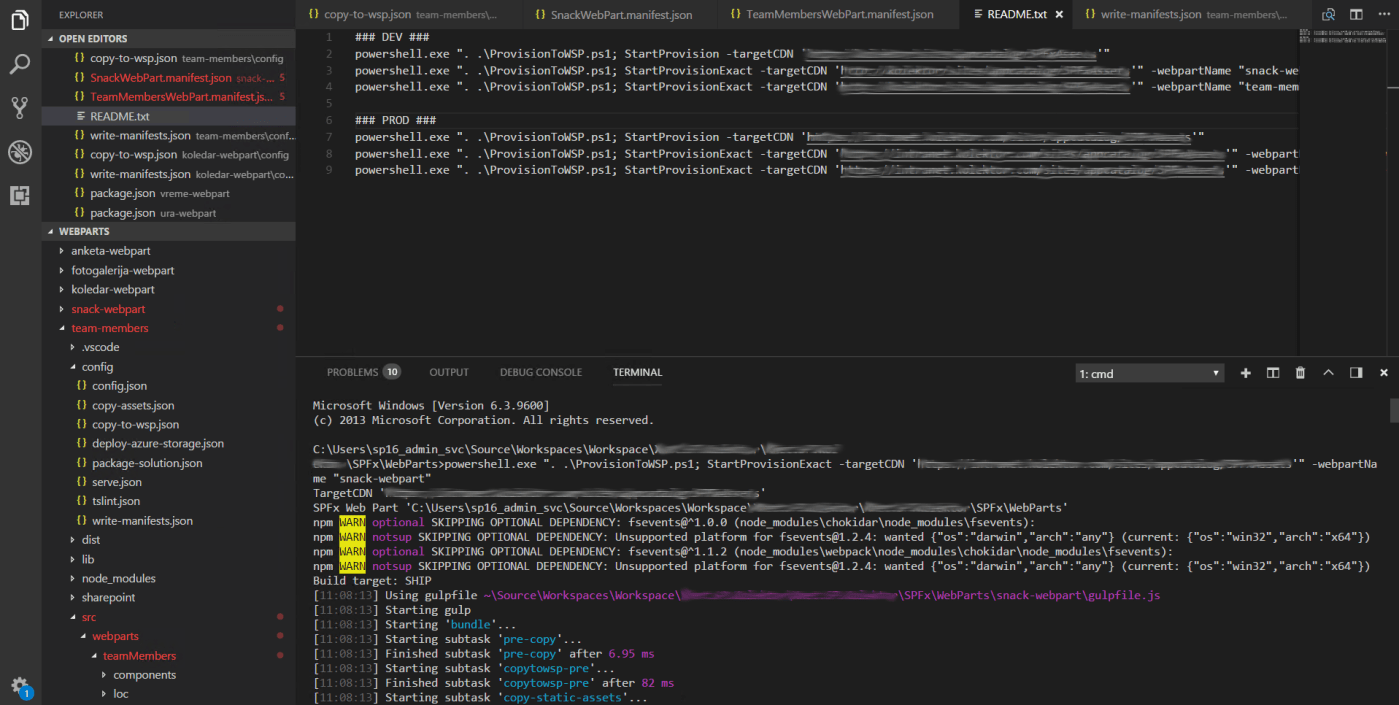Screen dimensions: 1399x705
Task: Switch to the SnackWebPart.manifest.json editor tab
Action: pyautogui.click(x=620, y=15)
